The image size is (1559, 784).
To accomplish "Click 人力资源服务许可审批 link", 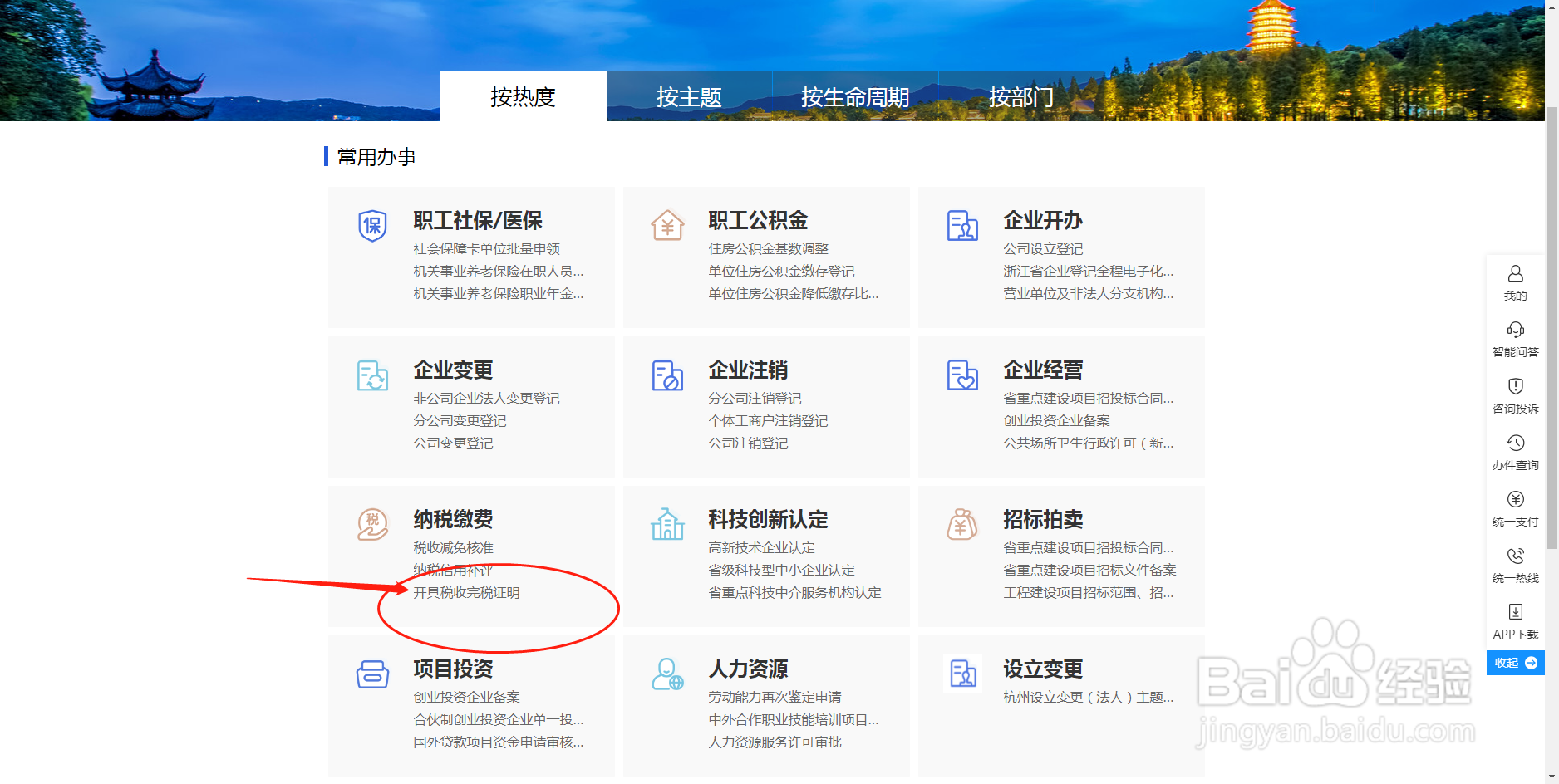I will pyautogui.click(x=775, y=742).
